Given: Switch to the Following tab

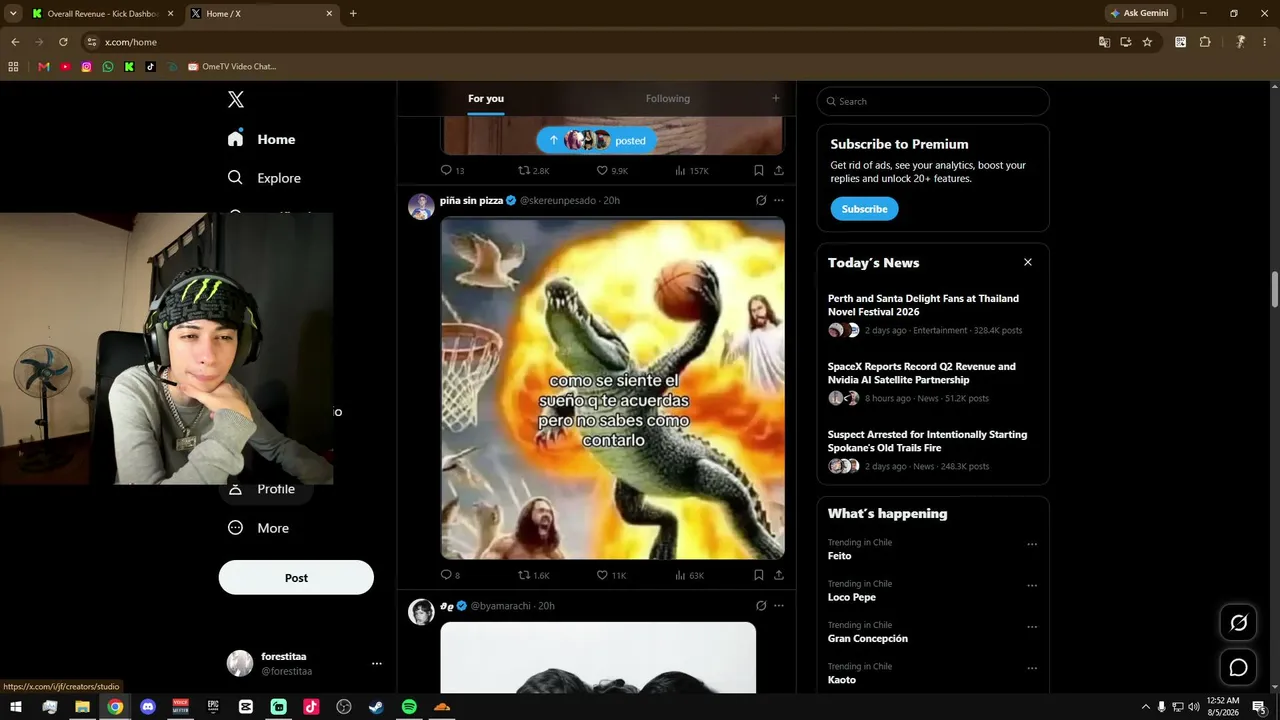Looking at the screenshot, I should tap(668, 98).
